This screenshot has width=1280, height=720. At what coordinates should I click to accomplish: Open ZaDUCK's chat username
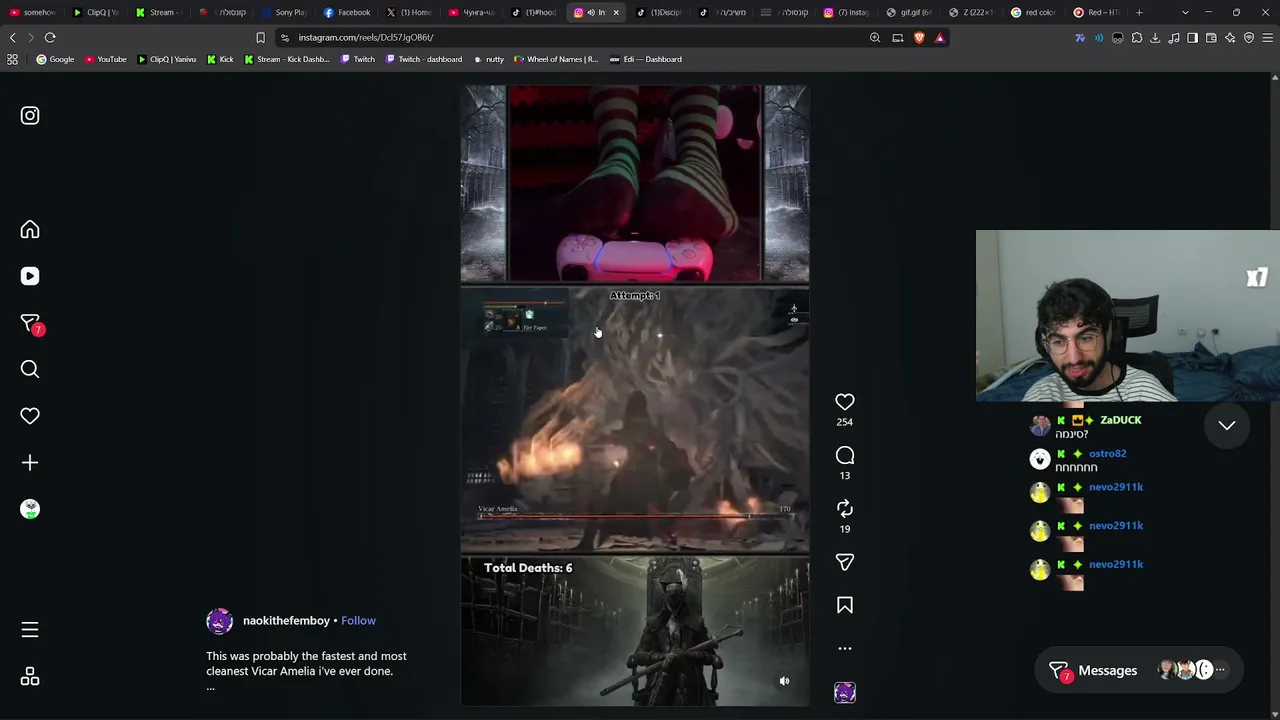(x=1120, y=421)
